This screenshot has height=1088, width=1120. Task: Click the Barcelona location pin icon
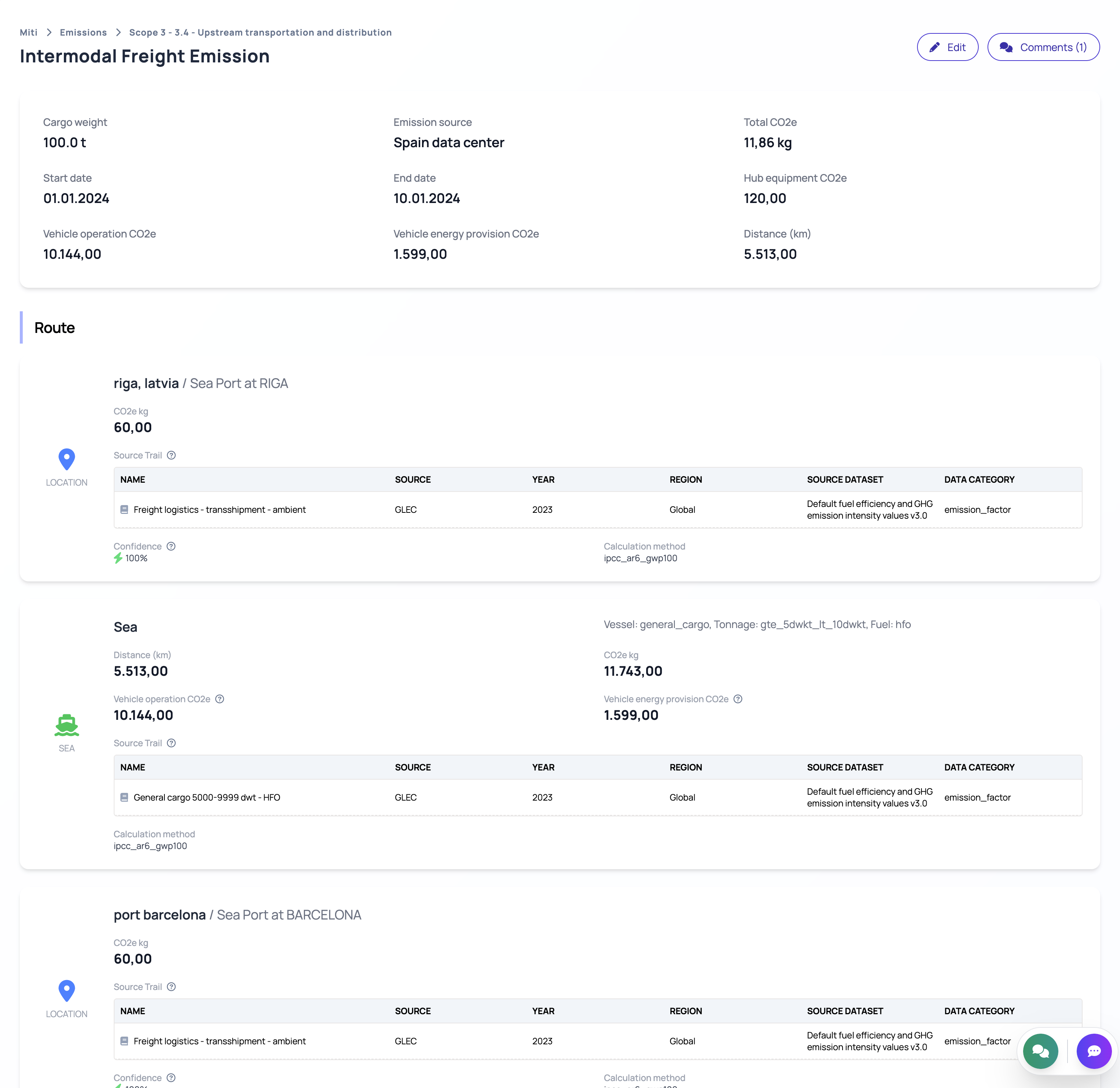click(x=67, y=991)
